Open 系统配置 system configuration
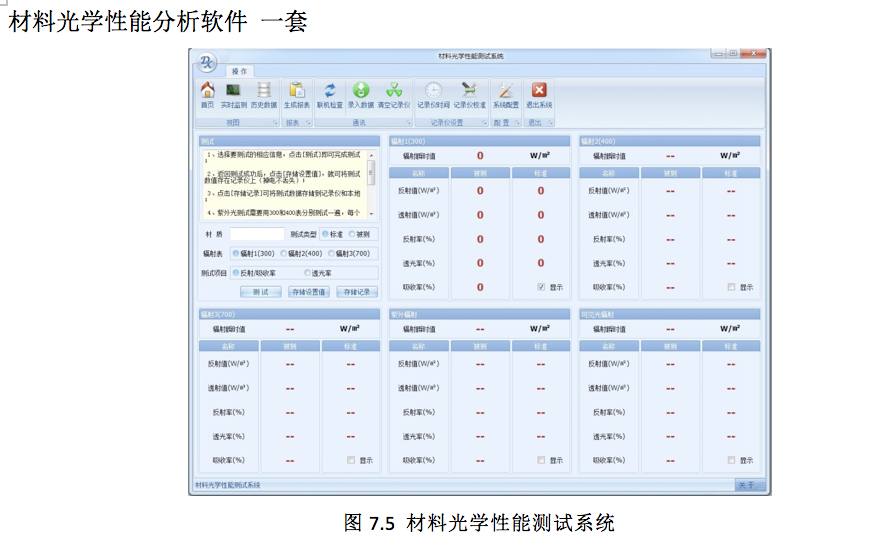This screenshot has width=896, height=558. [x=506, y=95]
